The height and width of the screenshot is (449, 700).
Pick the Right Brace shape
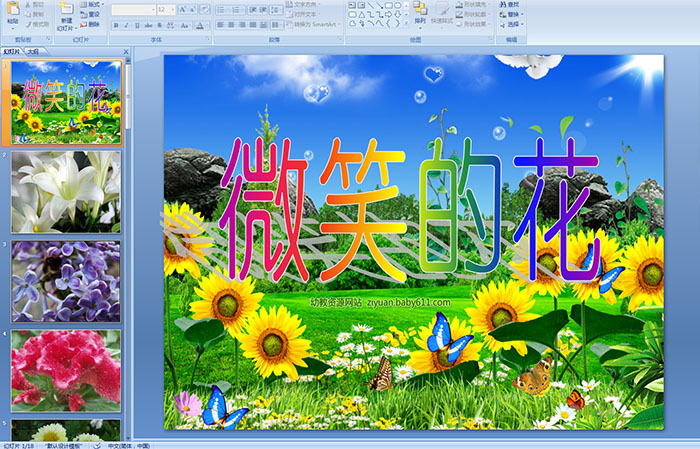click(x=398, y=23)
